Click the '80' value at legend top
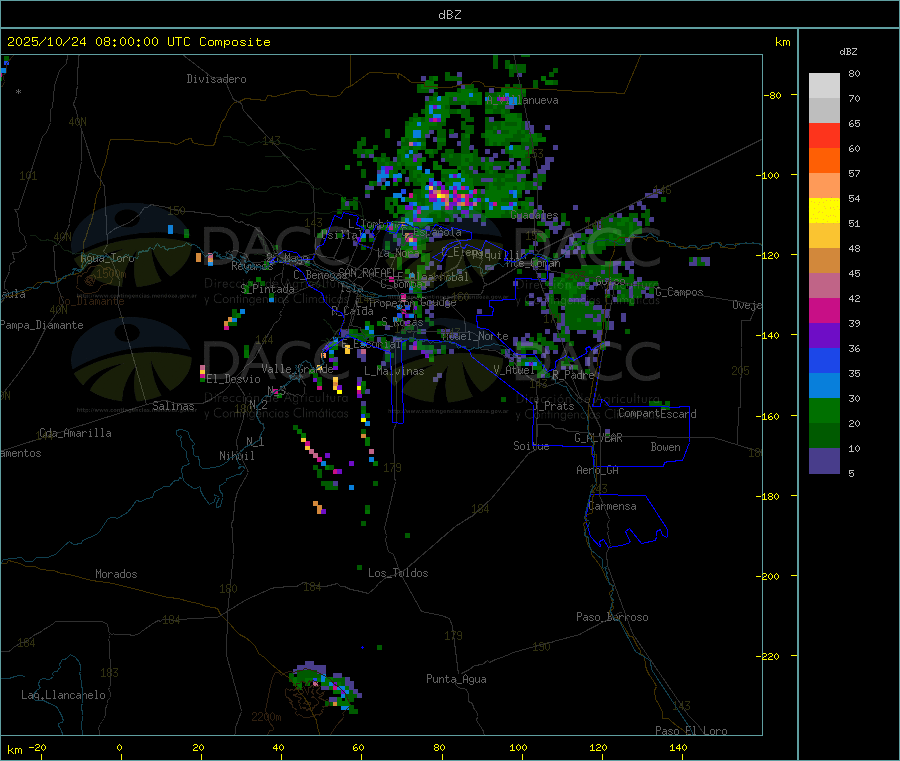 pyautogui.click(x=854, y=73)
